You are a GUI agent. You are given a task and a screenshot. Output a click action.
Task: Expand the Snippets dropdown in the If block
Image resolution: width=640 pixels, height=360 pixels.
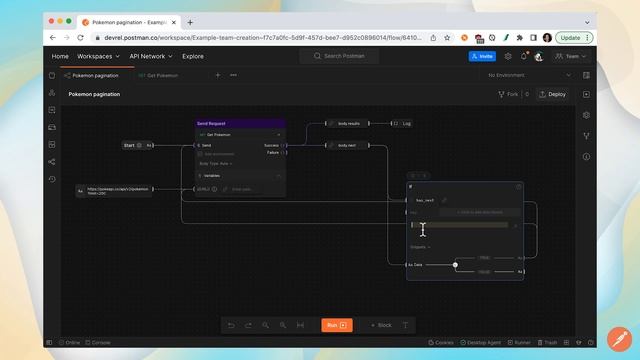pyautogui.click(x=420, y=247)
